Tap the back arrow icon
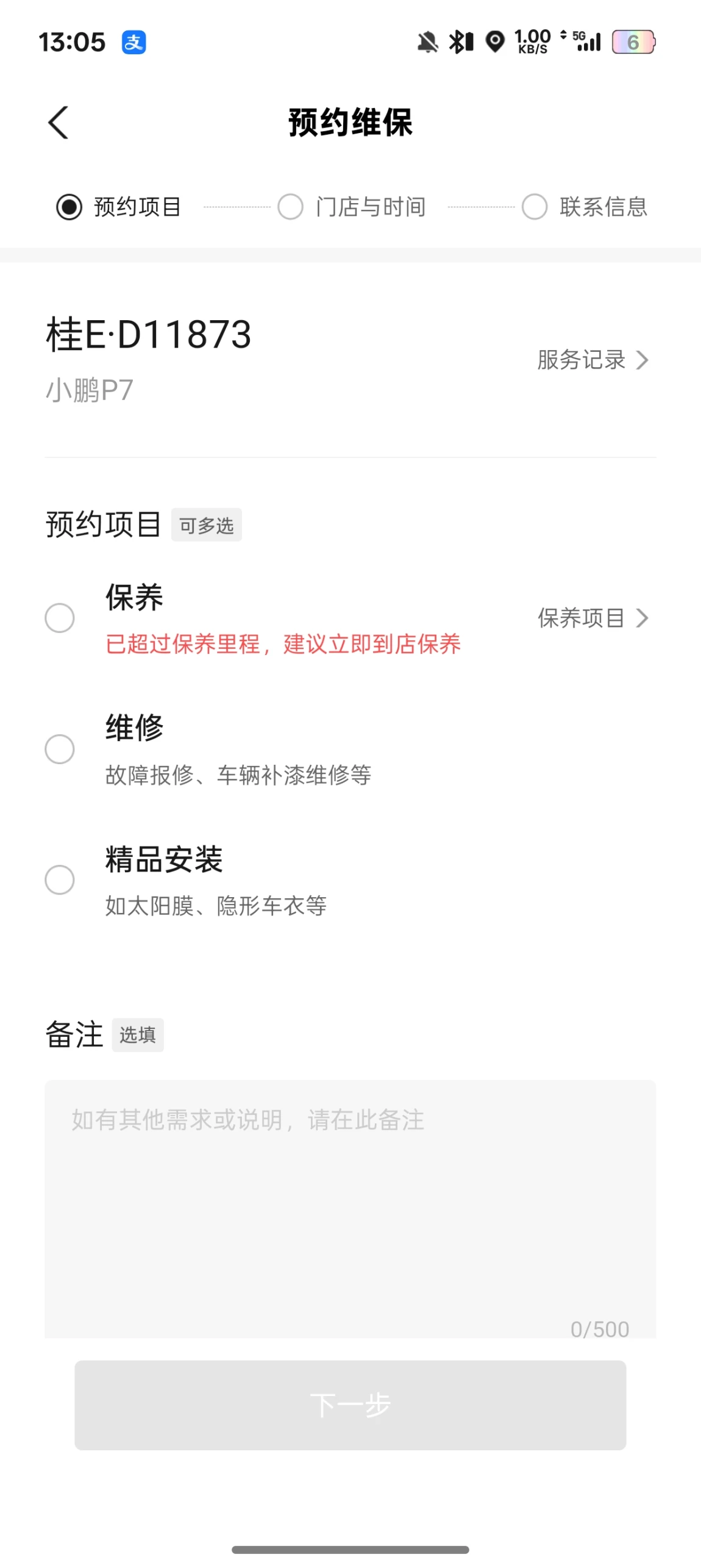This screenshot has height=1568, width=701. (59, 123)
